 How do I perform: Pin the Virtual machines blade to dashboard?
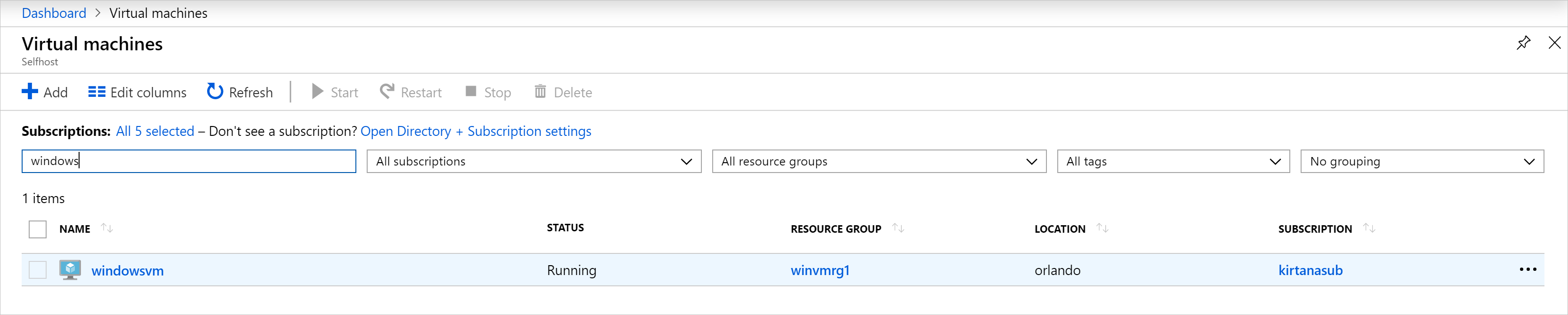click(1524, 43)
